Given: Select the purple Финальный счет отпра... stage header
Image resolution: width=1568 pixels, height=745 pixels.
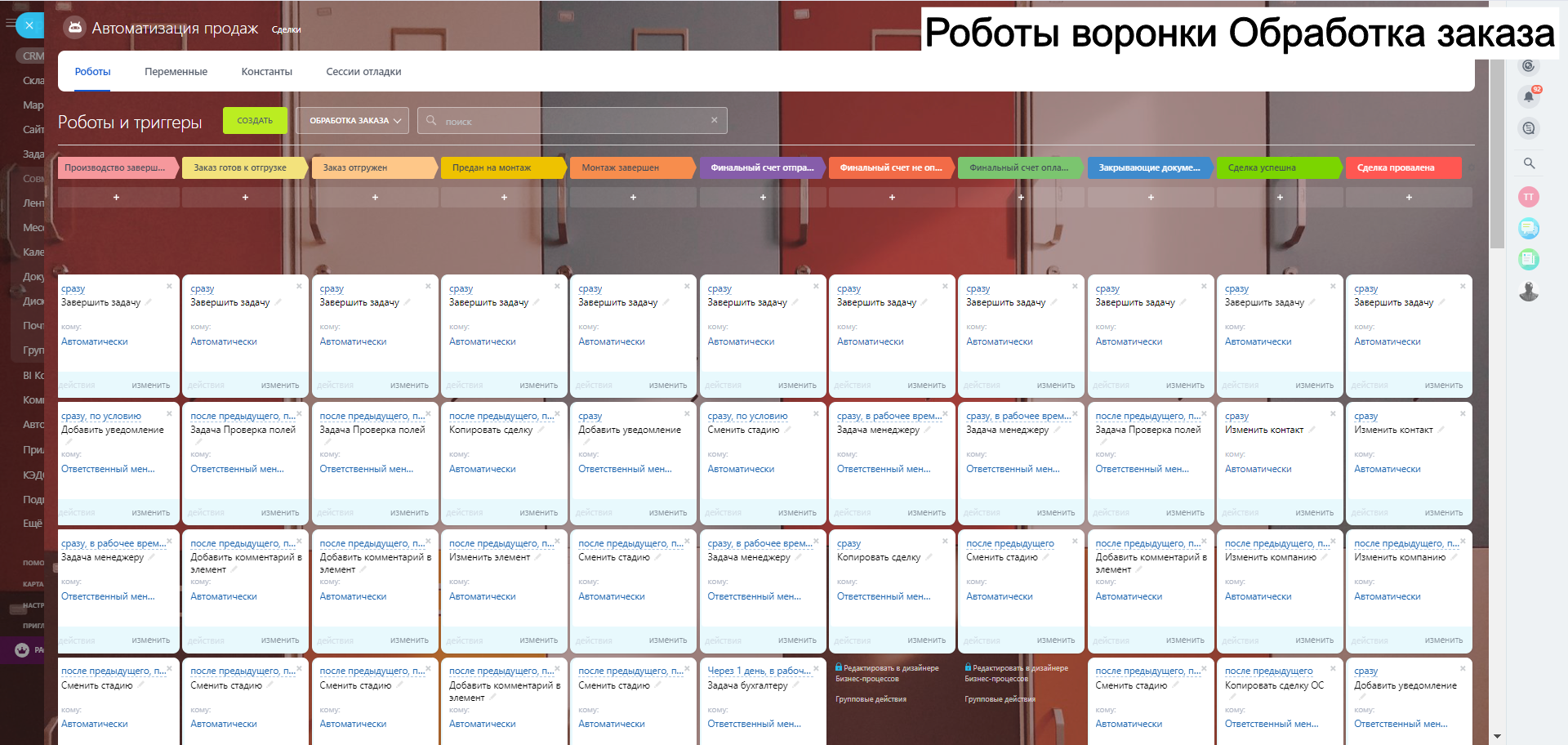Looking at the screenshot, I should click(763, 167).
